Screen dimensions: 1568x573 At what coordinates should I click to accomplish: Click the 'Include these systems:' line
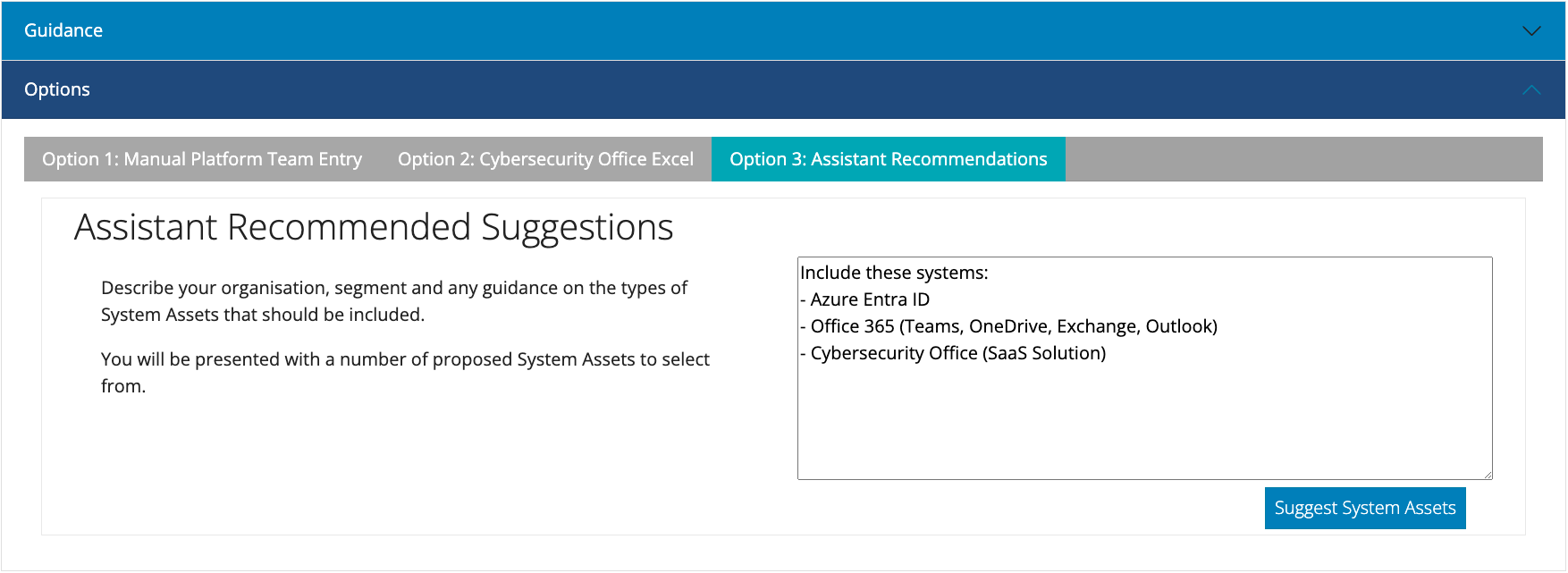[x=894, y=273]
